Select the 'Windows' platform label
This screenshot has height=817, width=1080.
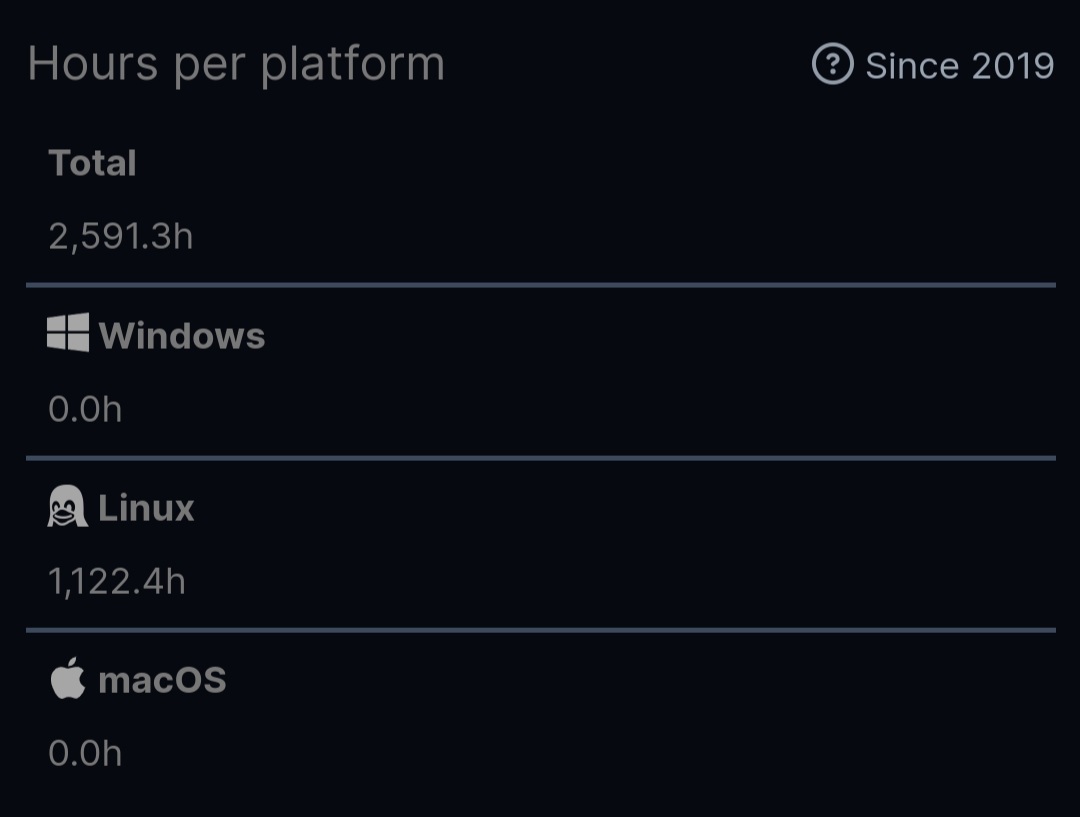tap(182, 335)
